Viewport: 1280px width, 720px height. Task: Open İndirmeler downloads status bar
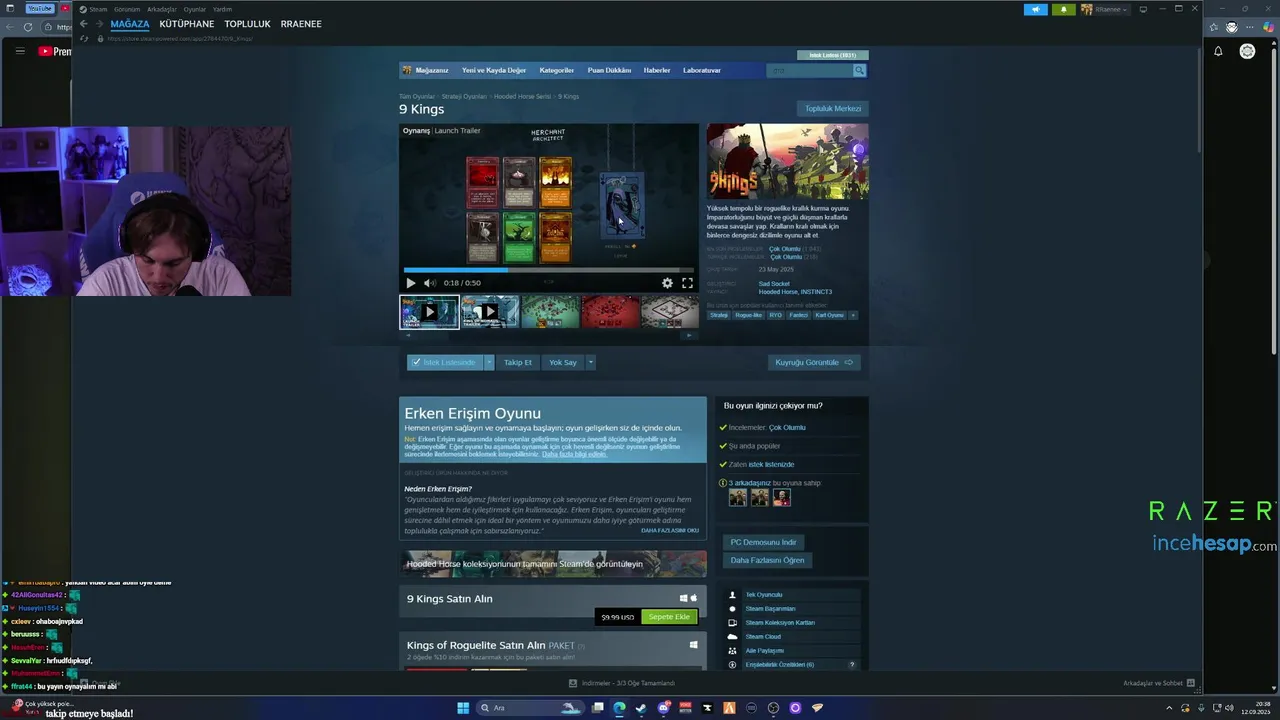[622, 683]
